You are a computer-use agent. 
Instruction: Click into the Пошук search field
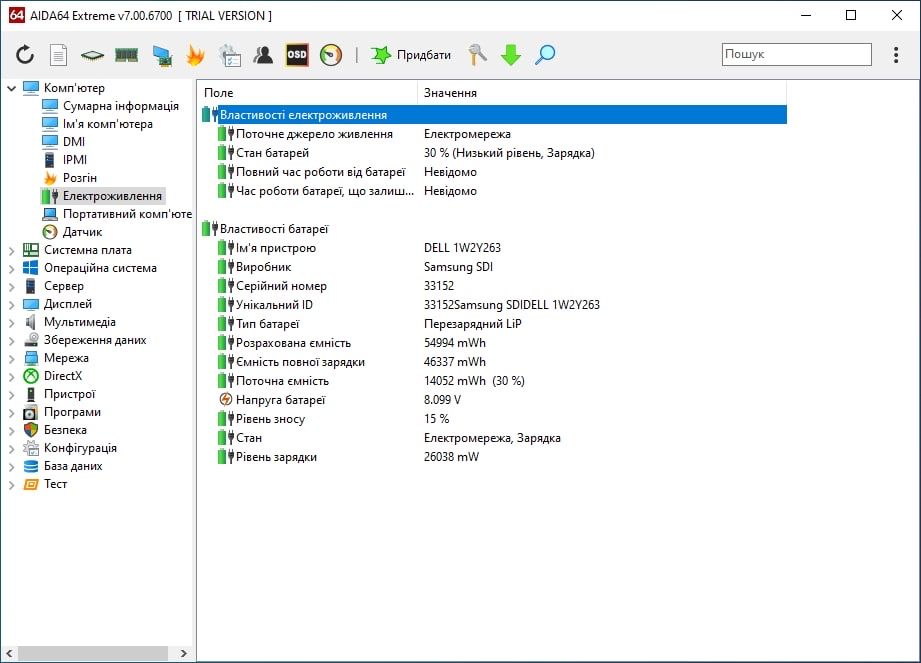(796, 54)
